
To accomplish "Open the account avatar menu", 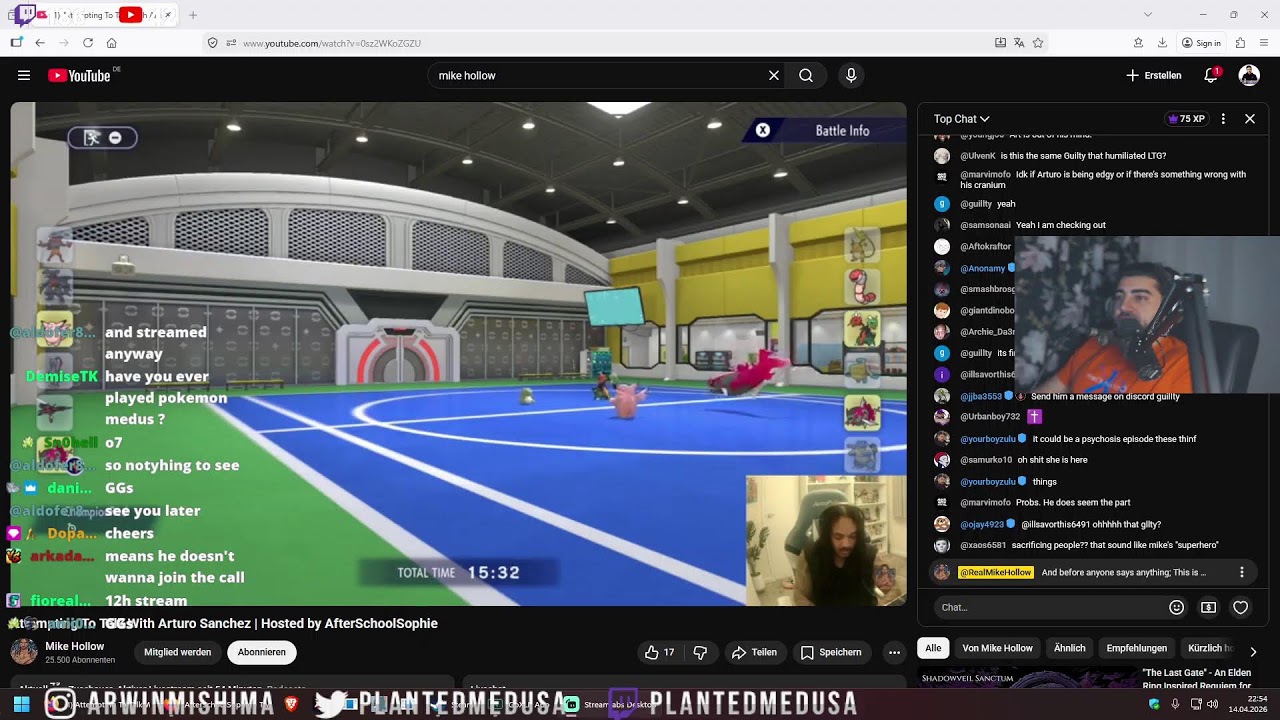I will point(1249,75).
